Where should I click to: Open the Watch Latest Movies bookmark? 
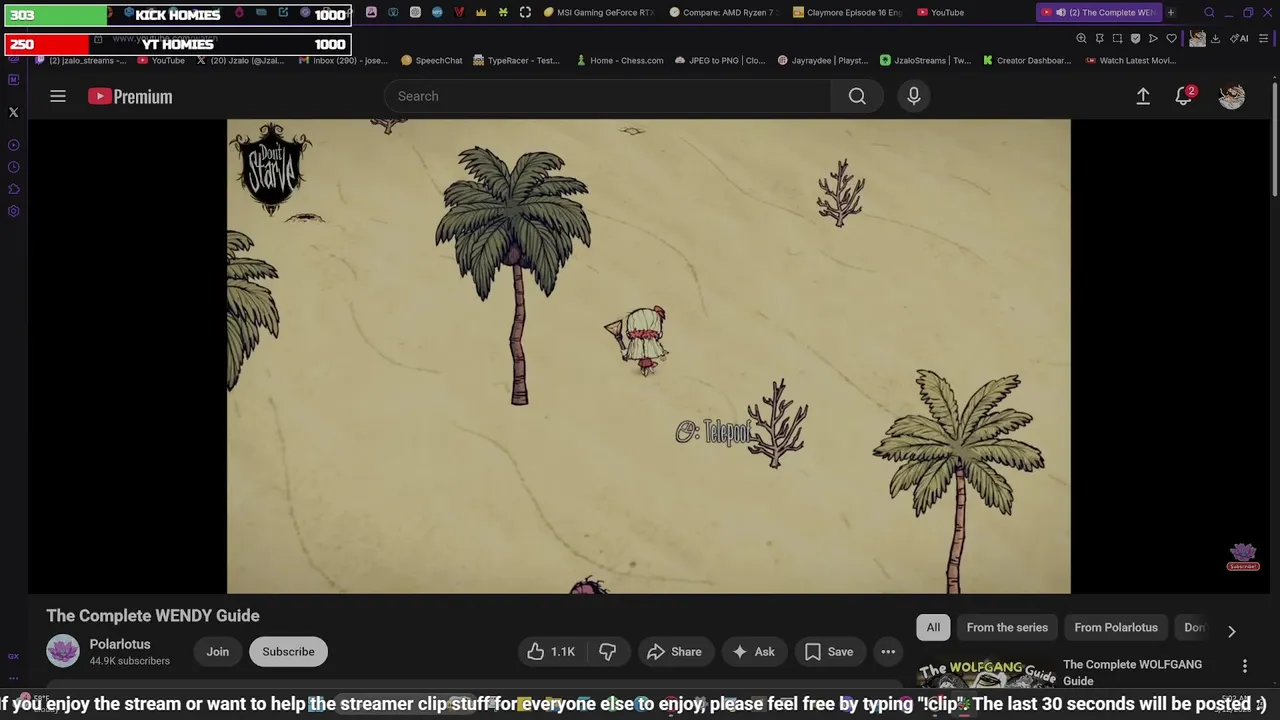pos(1130,60)
